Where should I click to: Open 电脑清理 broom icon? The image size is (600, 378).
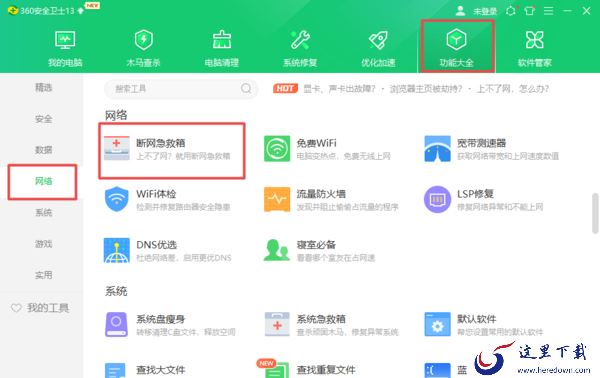222,40
